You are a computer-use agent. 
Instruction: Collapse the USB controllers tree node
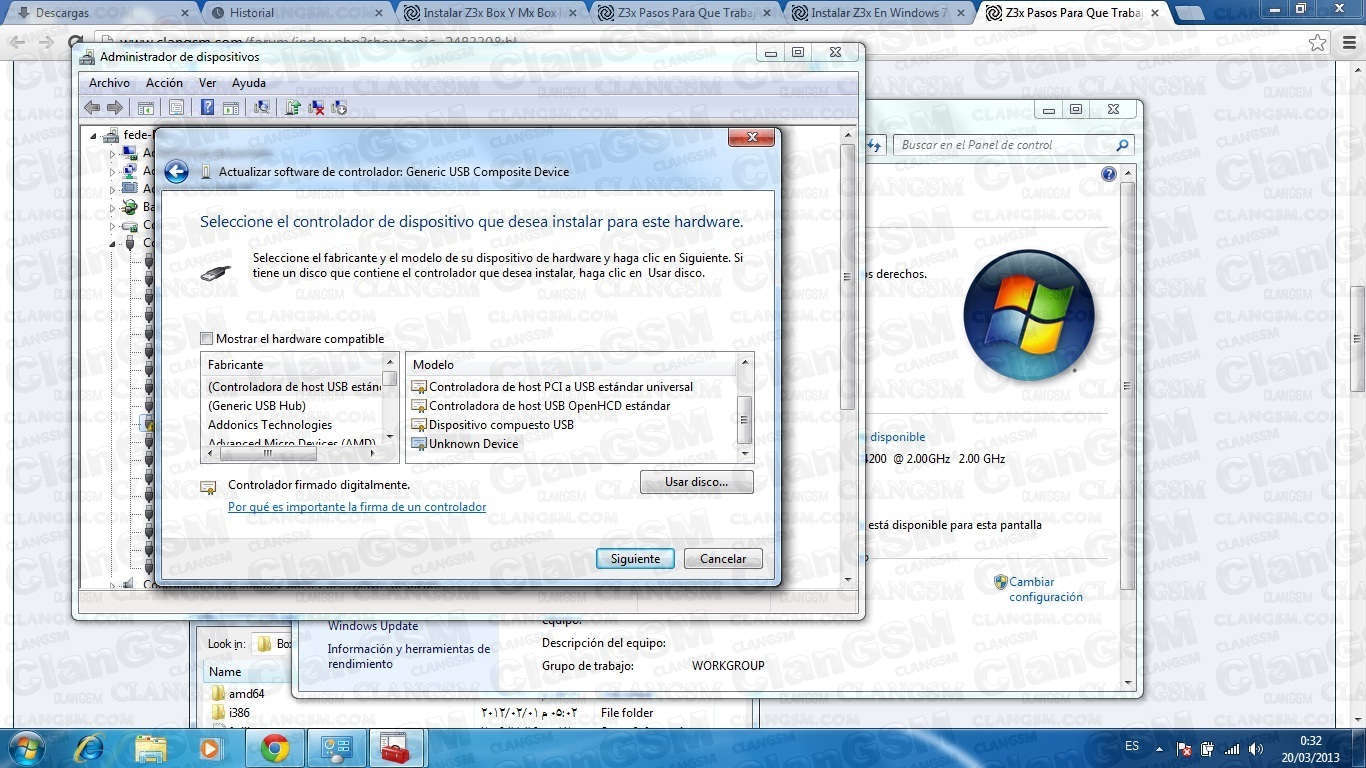coord(113,244)
